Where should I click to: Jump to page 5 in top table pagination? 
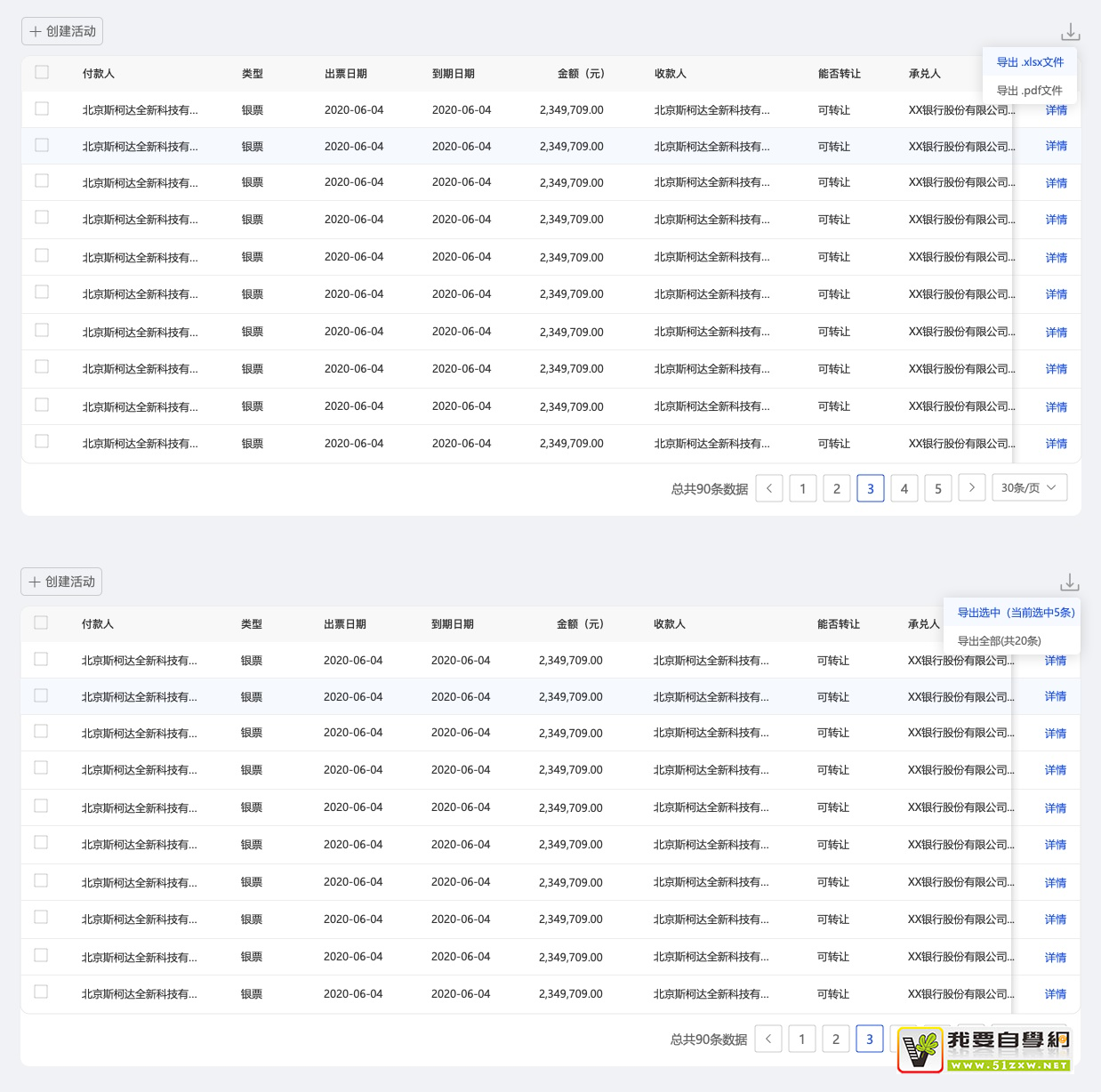[937, 488]
